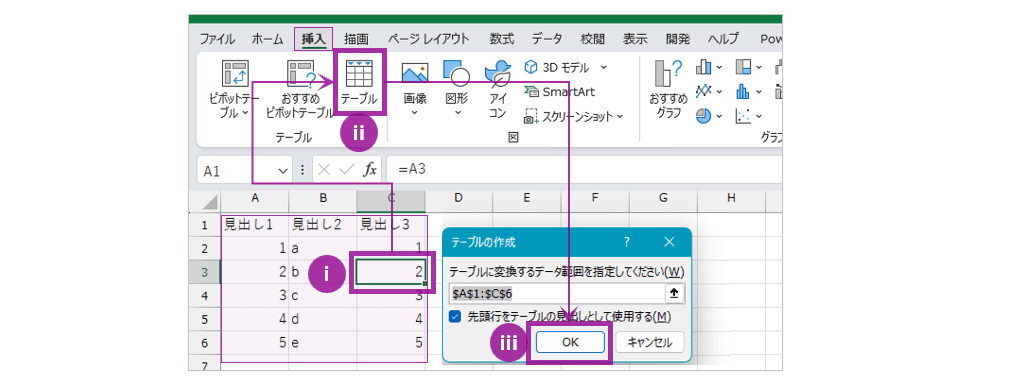Click the collapse range icon in the dialog

pos(674,293)
